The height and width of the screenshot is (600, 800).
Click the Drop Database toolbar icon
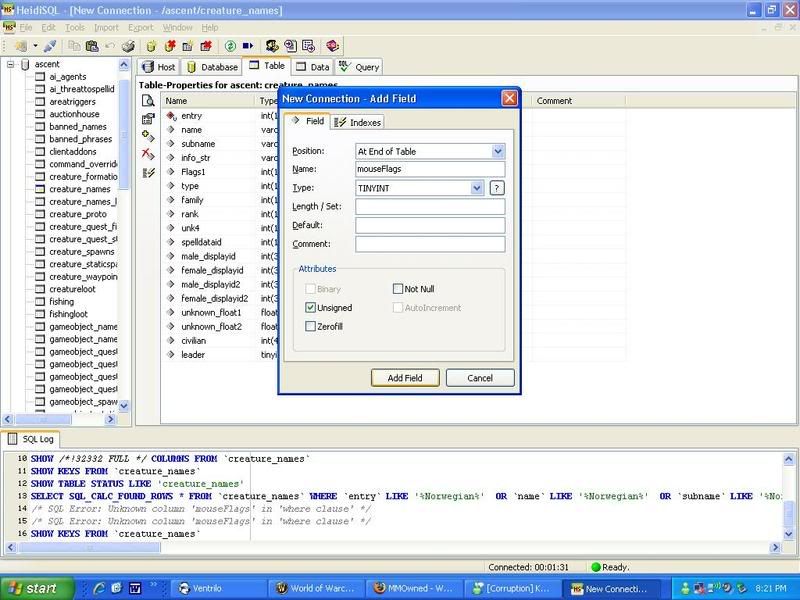[169, 46]
